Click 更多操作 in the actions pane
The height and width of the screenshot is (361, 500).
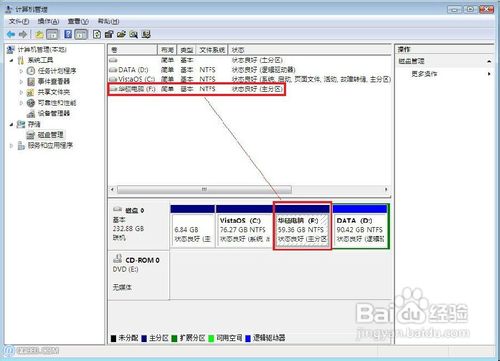pyautogui.click(x=424, y=74)
